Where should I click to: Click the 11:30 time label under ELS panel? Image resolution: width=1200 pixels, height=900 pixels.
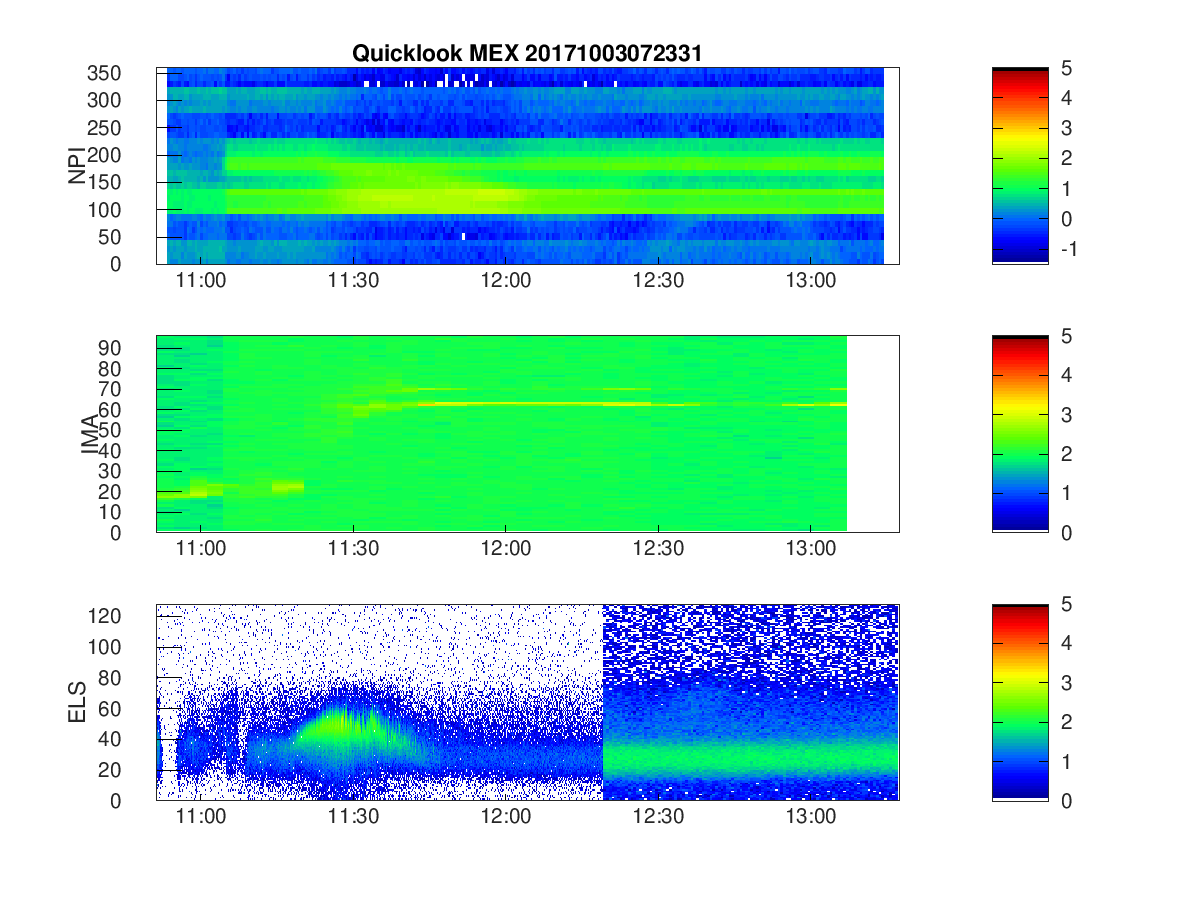tap(353, 817)
